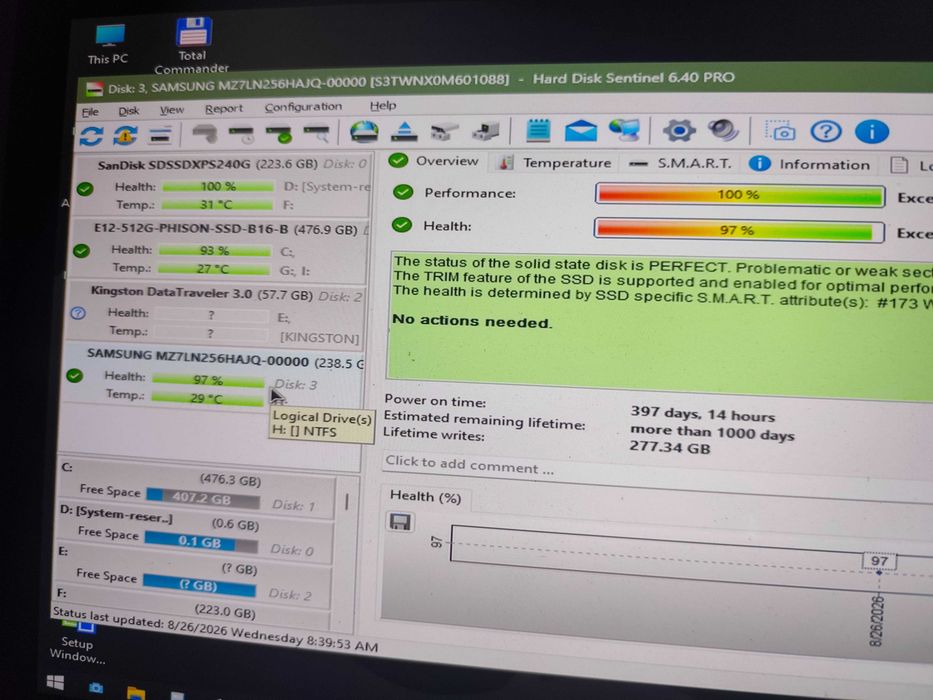Screen dimensions: 933x700
Task: Click the 97 data point label on graph
Action: click(879, 561)
